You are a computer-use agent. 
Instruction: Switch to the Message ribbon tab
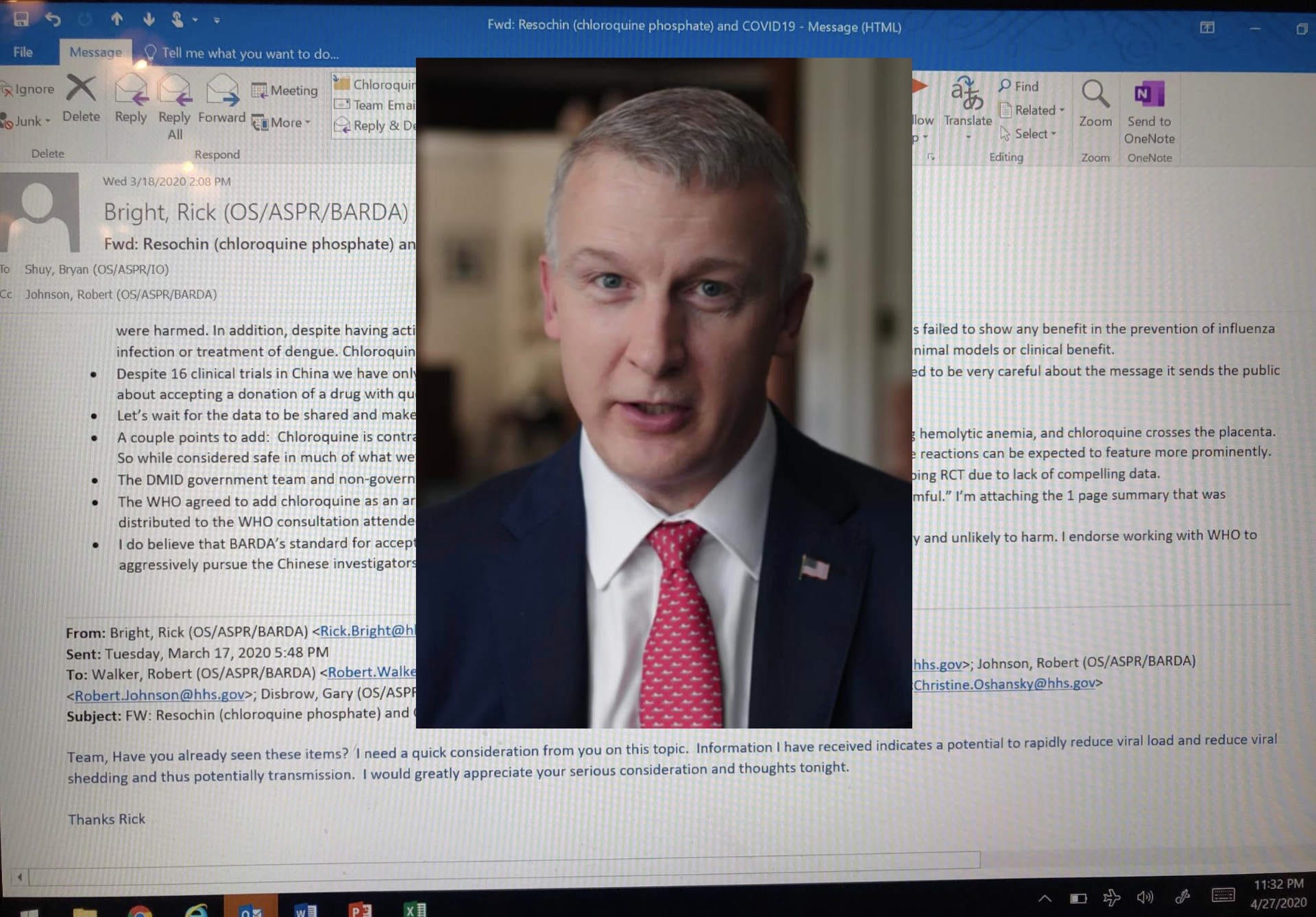(x=95, y=52)
